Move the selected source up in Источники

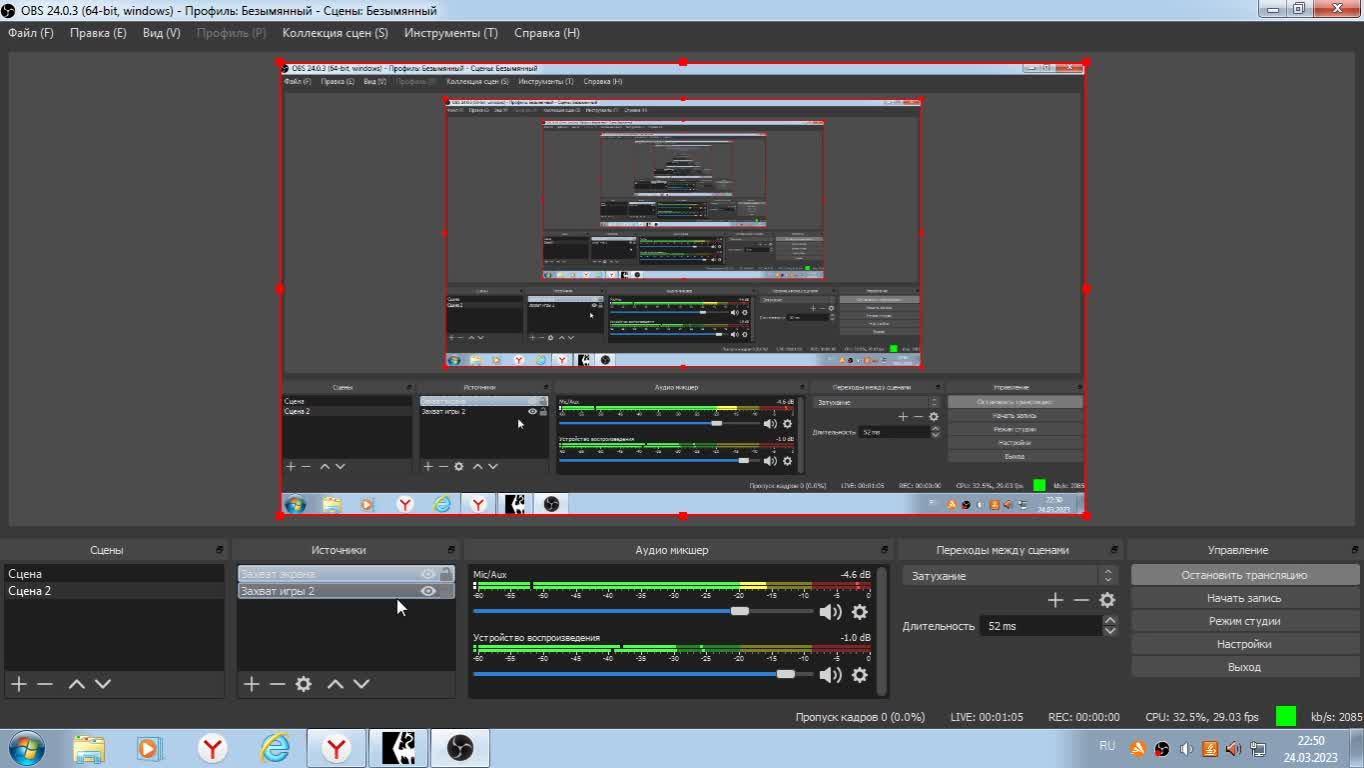(x=335, y=684)
